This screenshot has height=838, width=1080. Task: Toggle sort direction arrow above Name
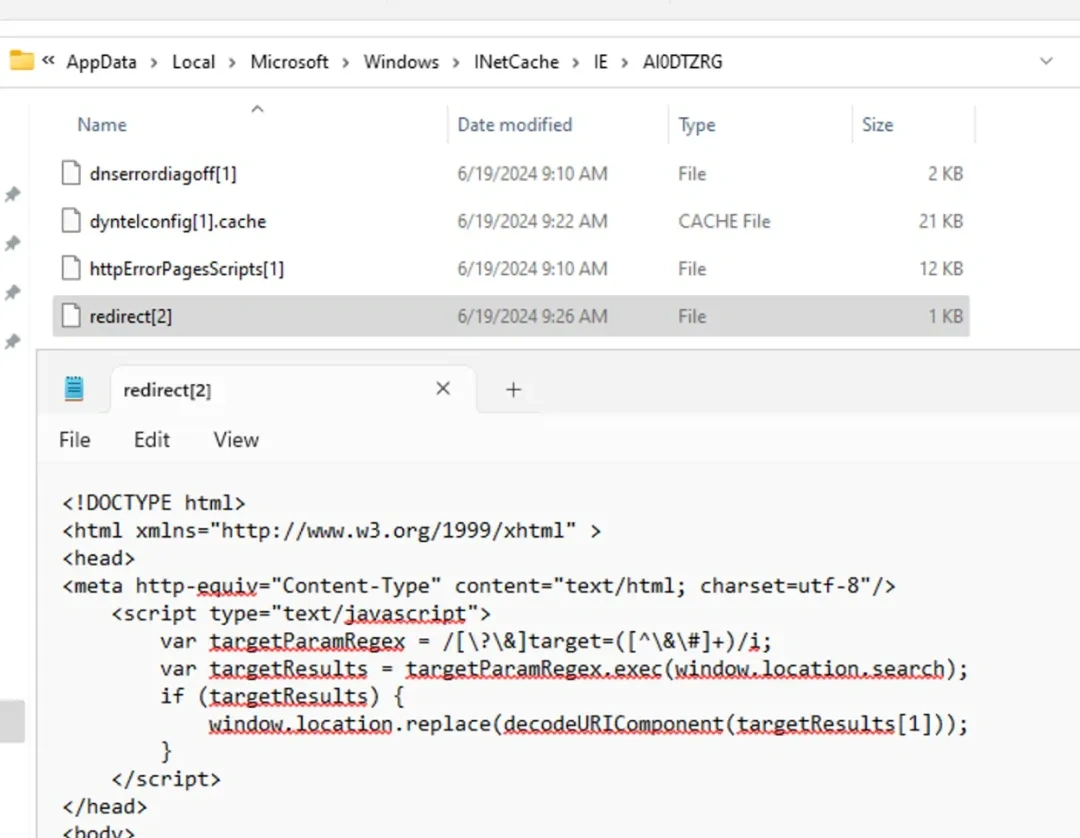point(257,109)
